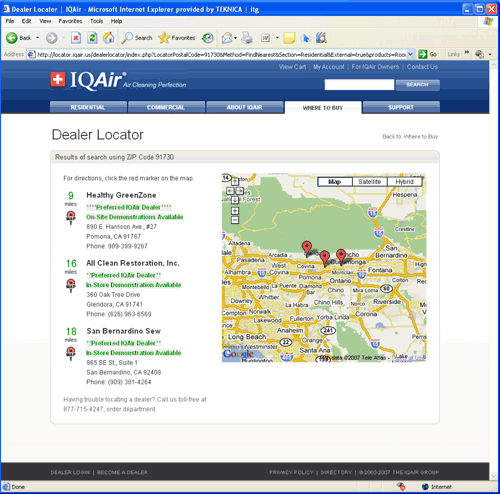Open the Tools menu
The image size is (500, 494).
(x=96, y=21)
